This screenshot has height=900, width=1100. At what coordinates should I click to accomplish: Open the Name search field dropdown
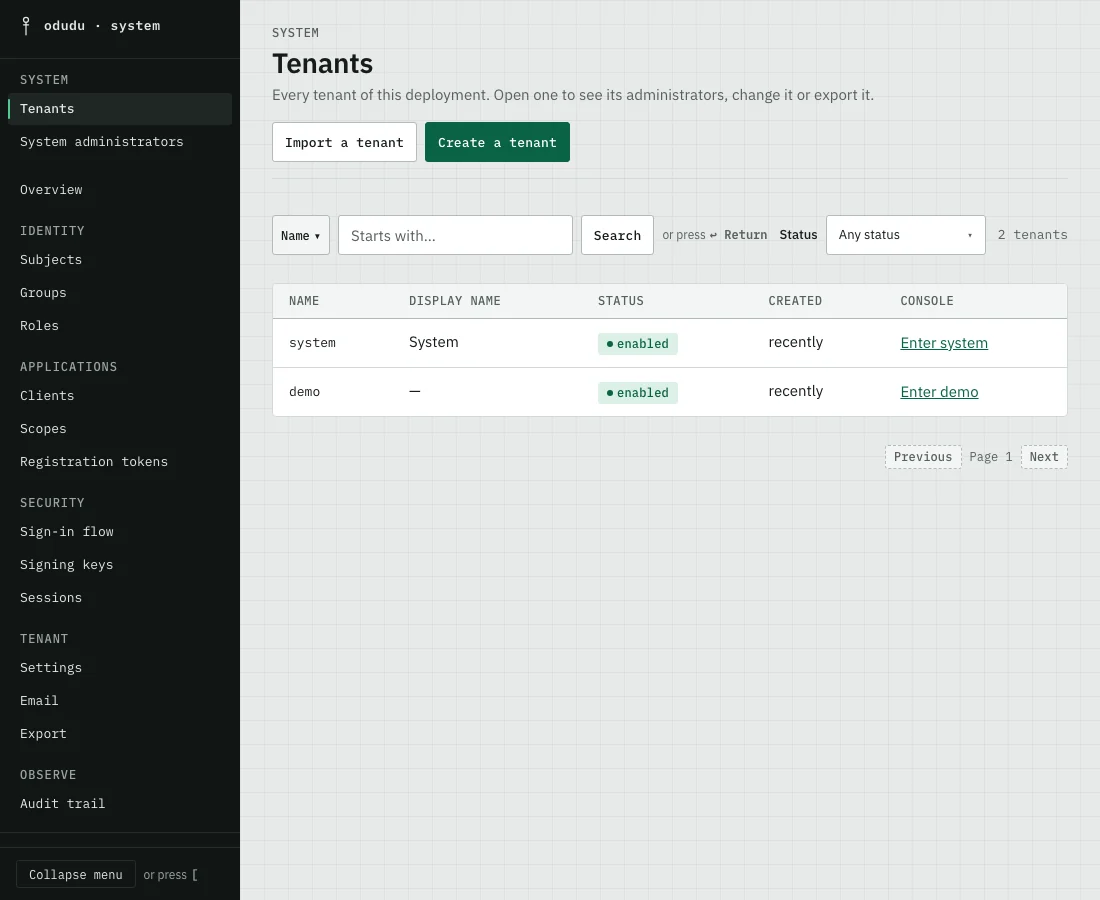pos(301,235)
